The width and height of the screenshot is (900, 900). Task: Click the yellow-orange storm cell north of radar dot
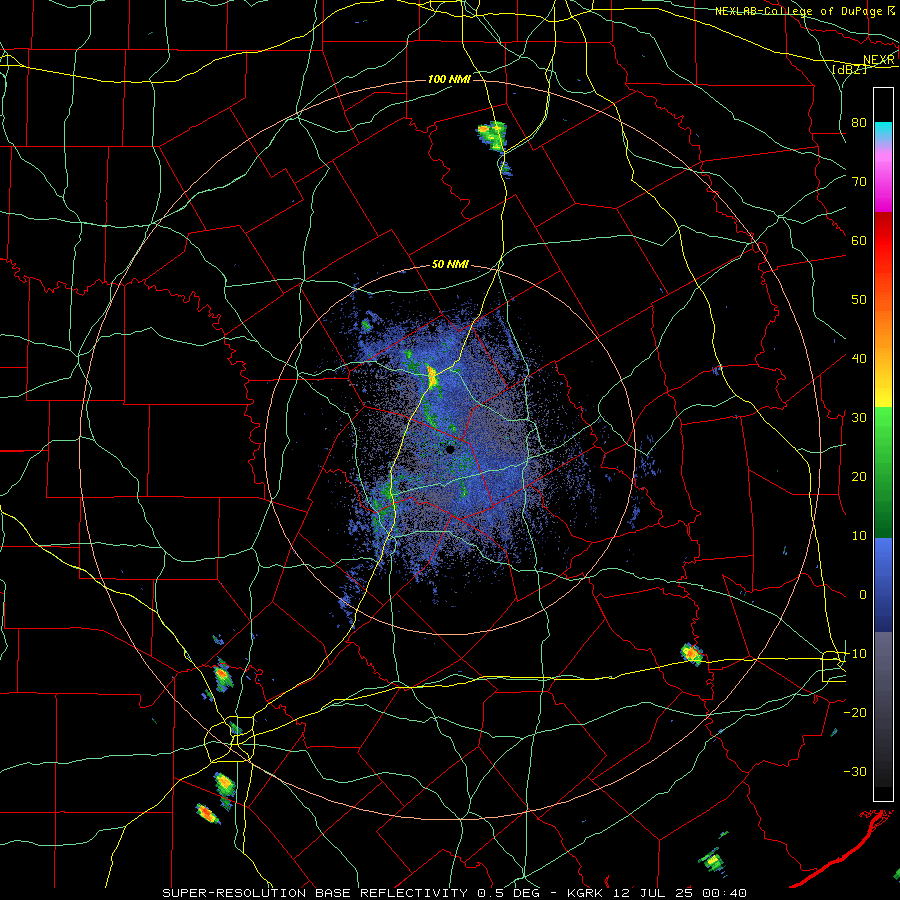pyautogui.click(x=432, y=377)
